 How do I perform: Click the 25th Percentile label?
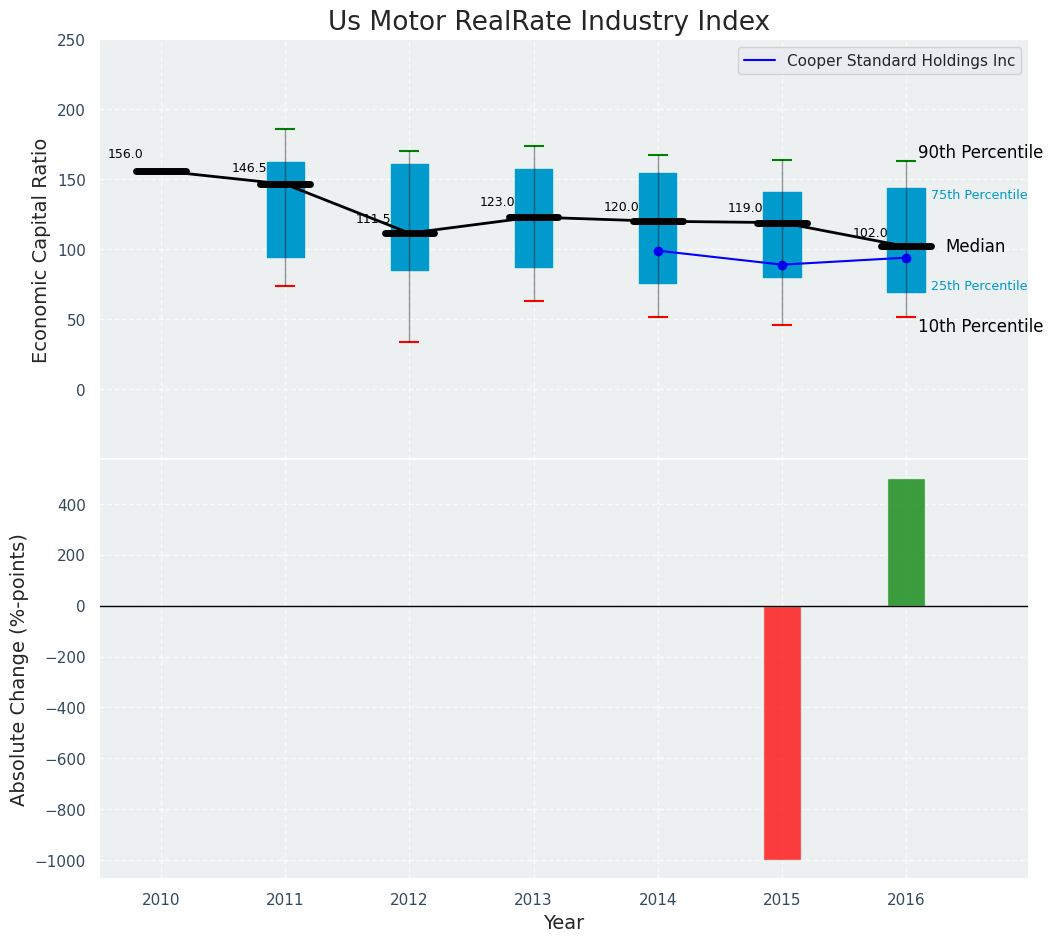point(978,286)
